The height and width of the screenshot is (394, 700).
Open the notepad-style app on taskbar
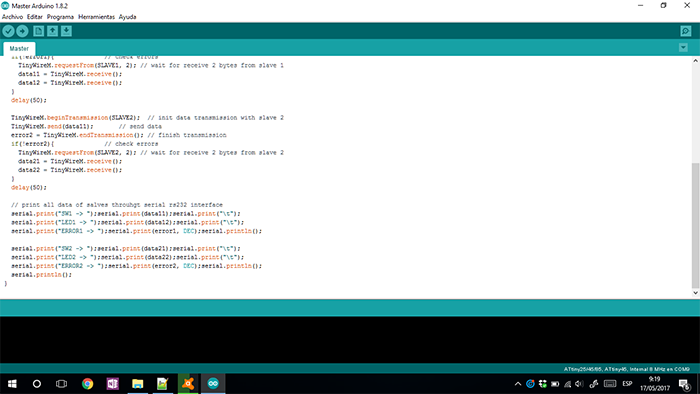tap(162, 384)
